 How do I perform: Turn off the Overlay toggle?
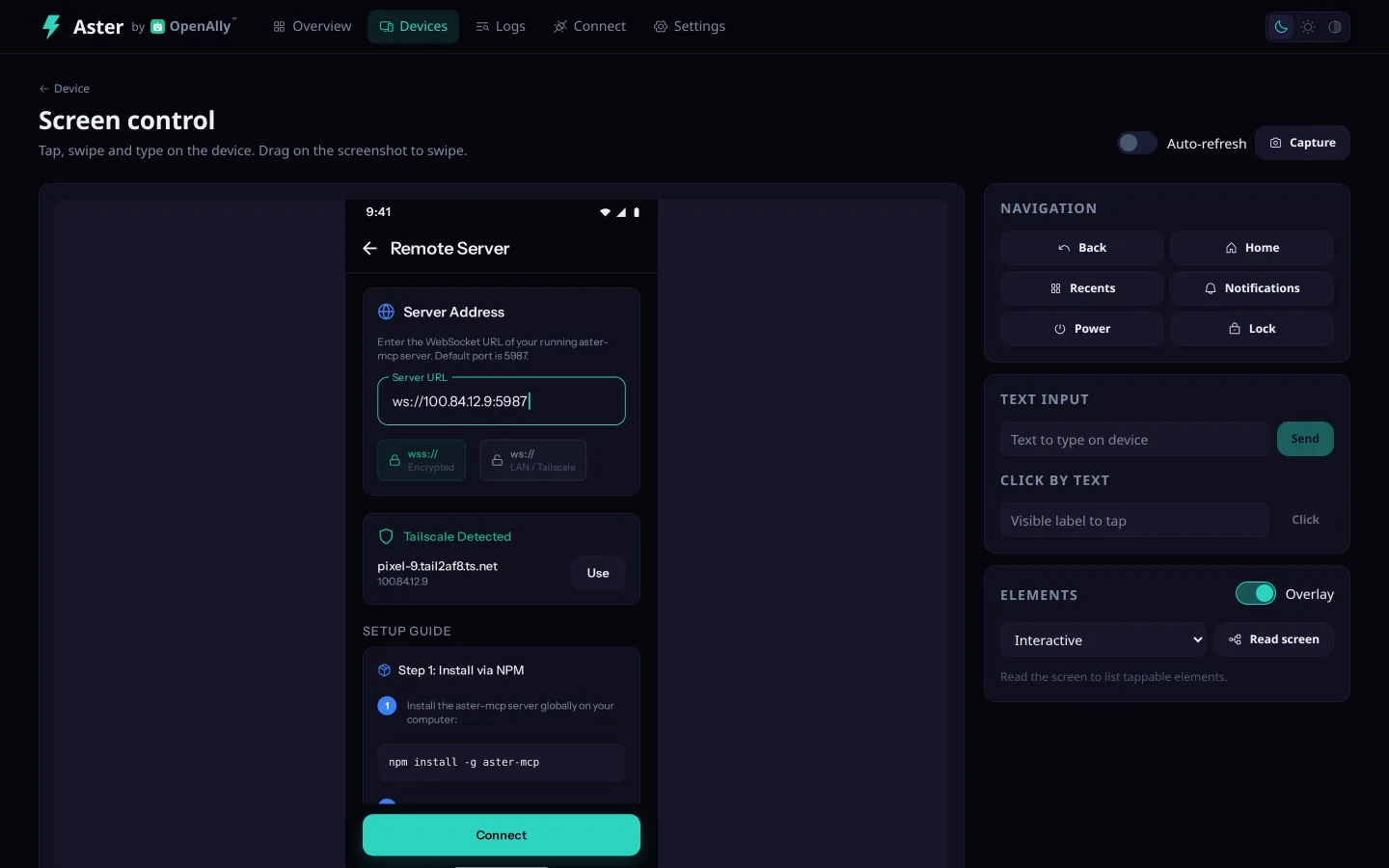click(1256, 594)
